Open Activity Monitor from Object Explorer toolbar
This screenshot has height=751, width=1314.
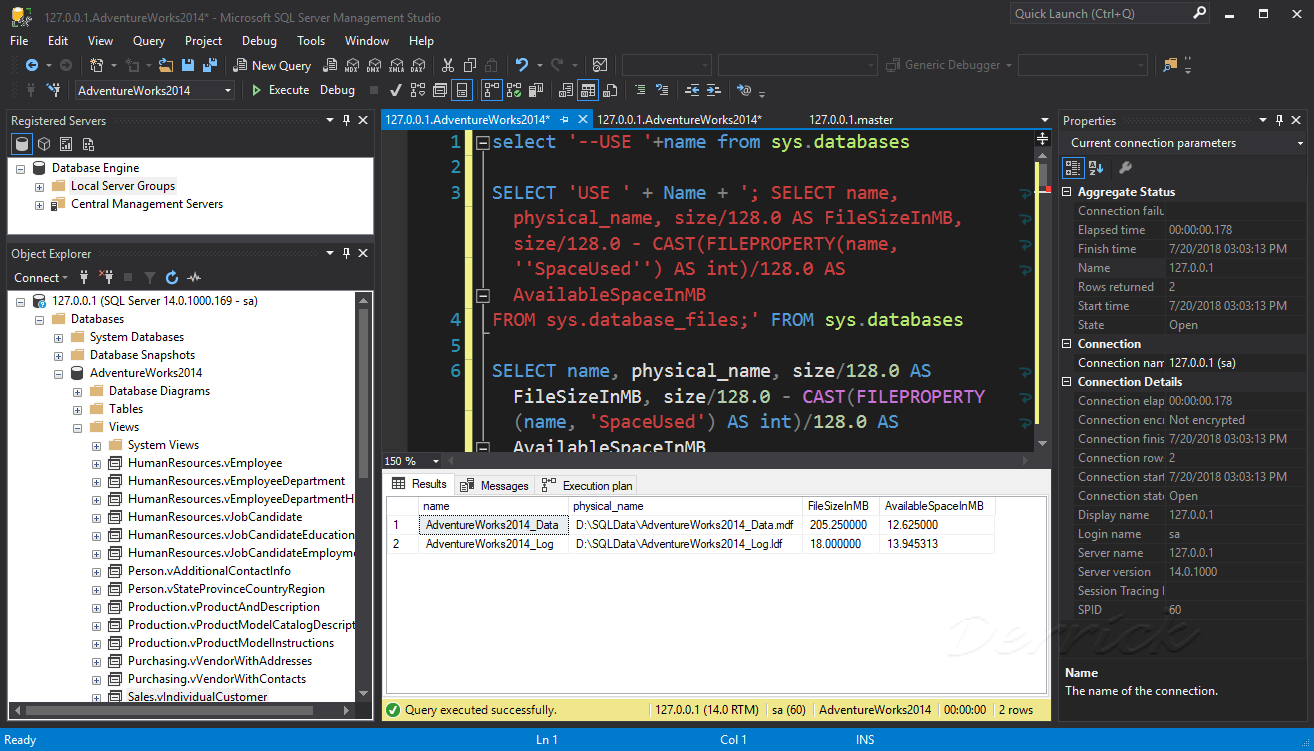[193, 277]
